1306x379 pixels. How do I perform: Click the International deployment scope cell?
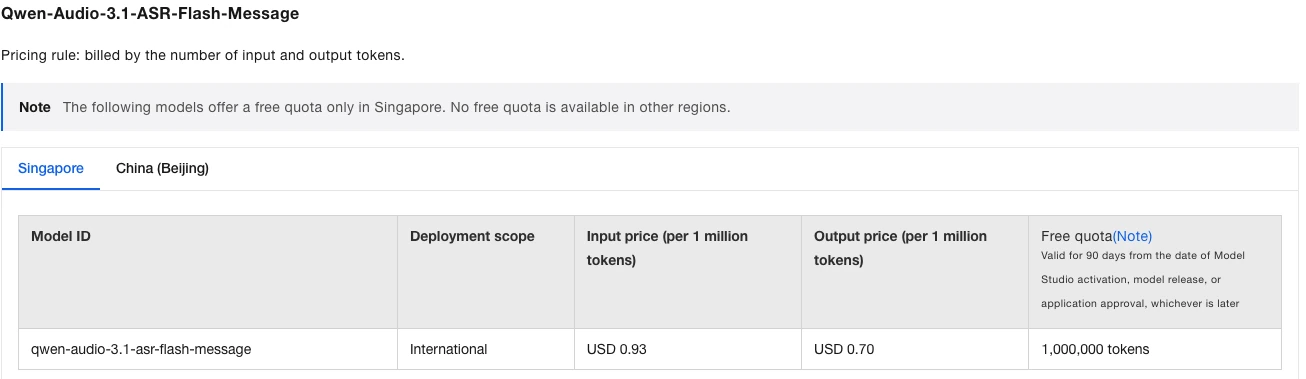pyautogui.click(x=486, y=349)
